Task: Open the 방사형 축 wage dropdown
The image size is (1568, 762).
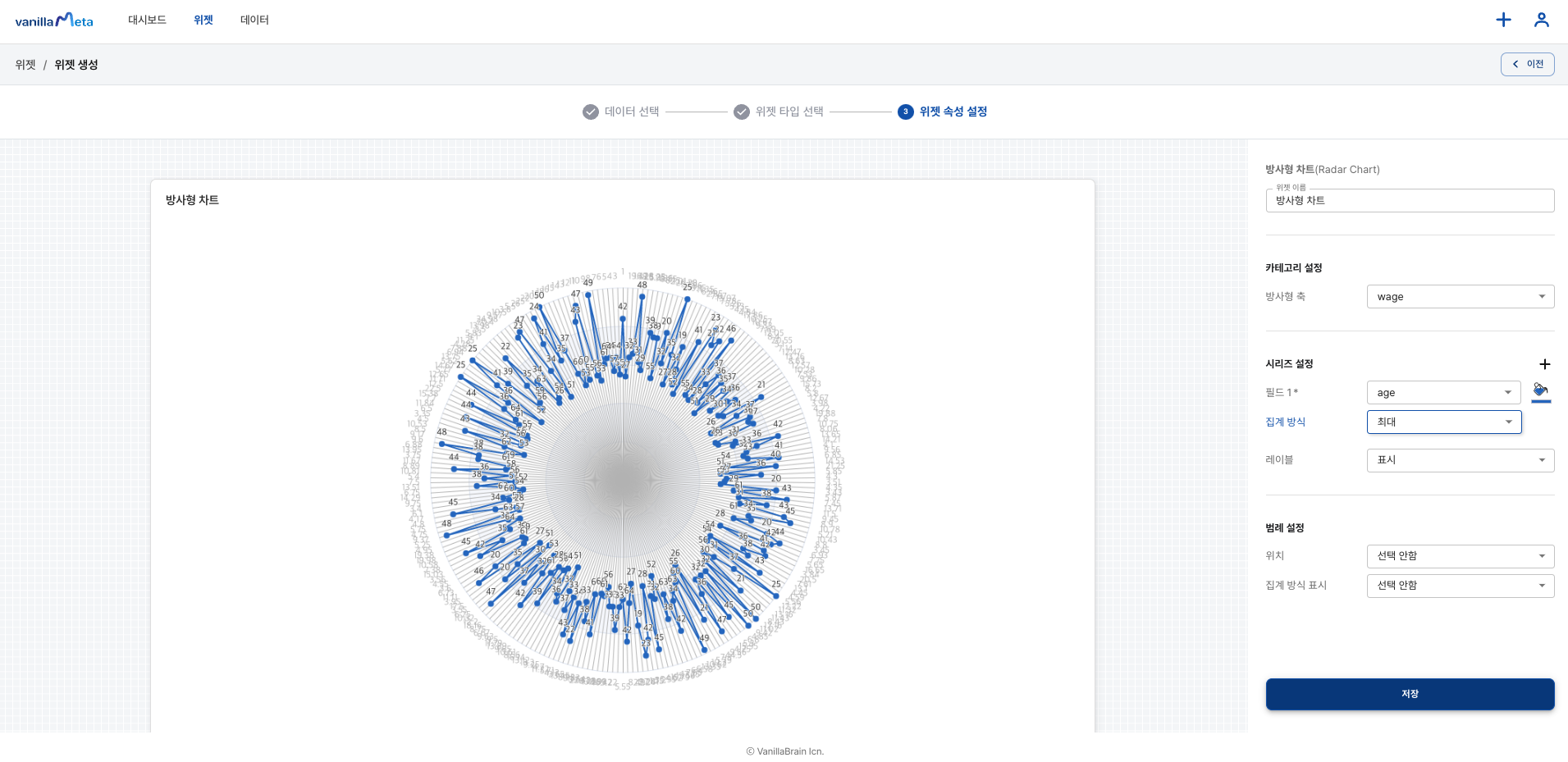Action: point(1461,297)
